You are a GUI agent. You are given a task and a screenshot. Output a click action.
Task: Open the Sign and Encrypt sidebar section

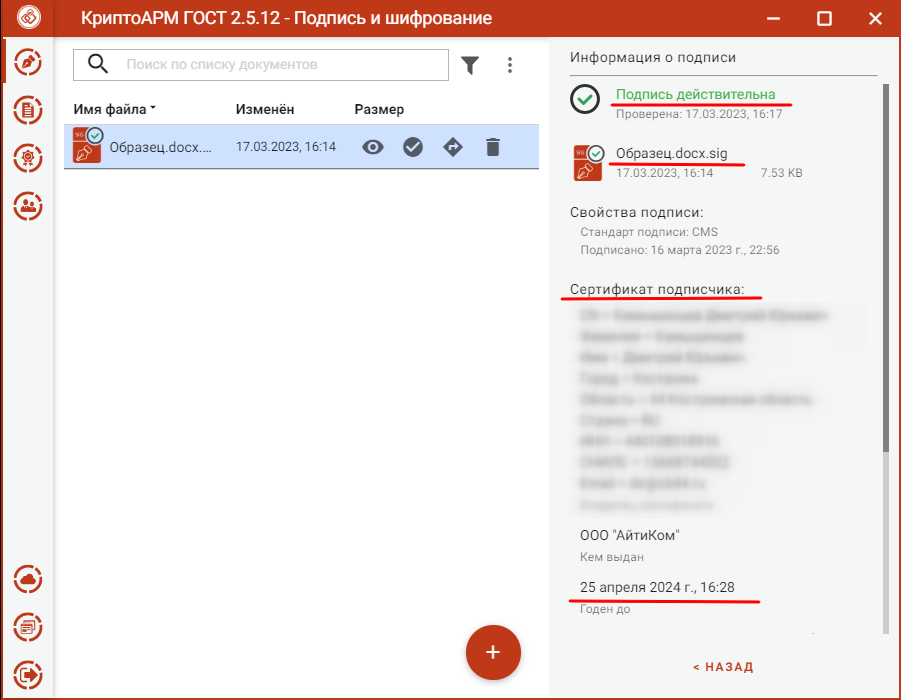[x=28, y=62]
